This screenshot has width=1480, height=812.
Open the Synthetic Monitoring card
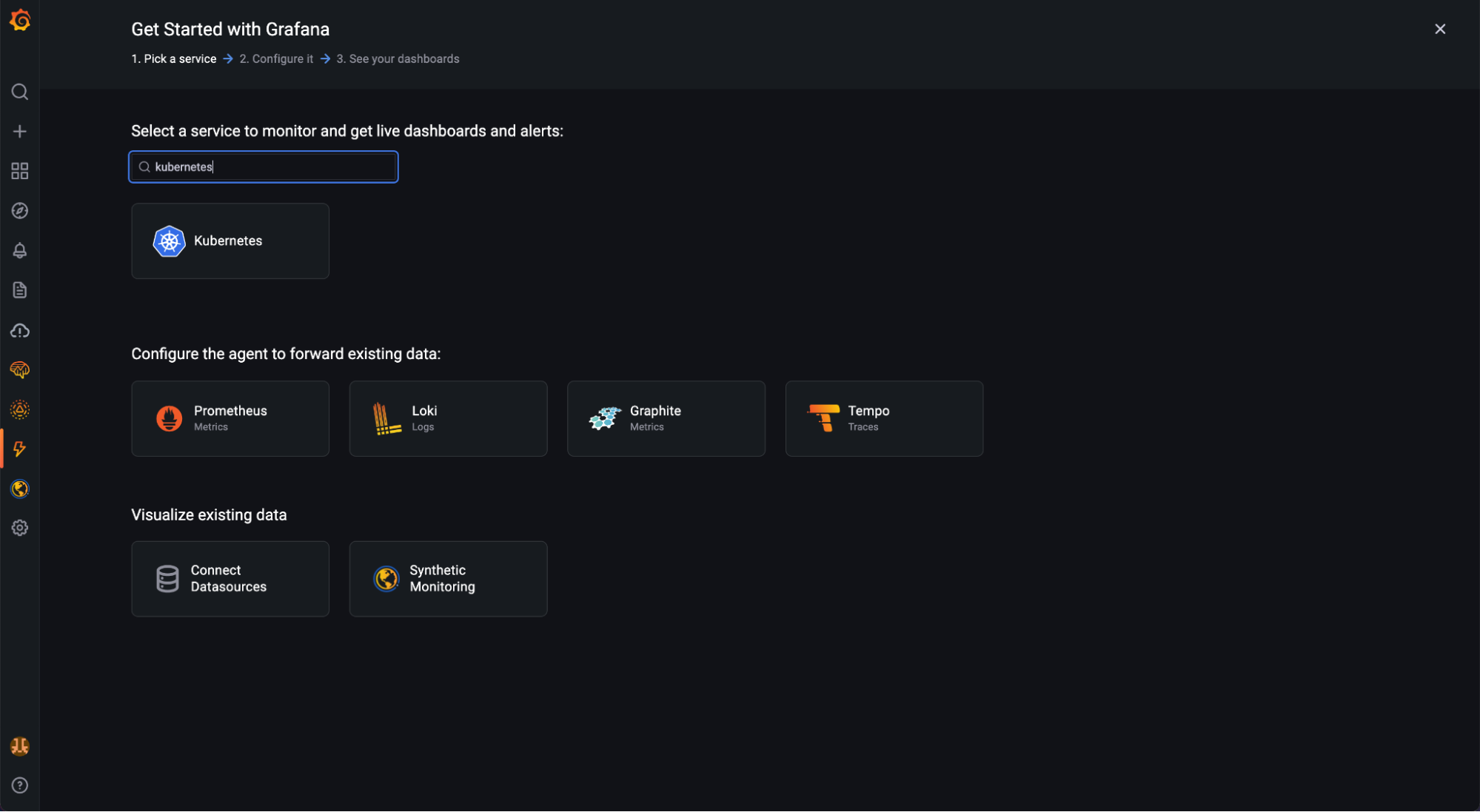tap(448, 579)
